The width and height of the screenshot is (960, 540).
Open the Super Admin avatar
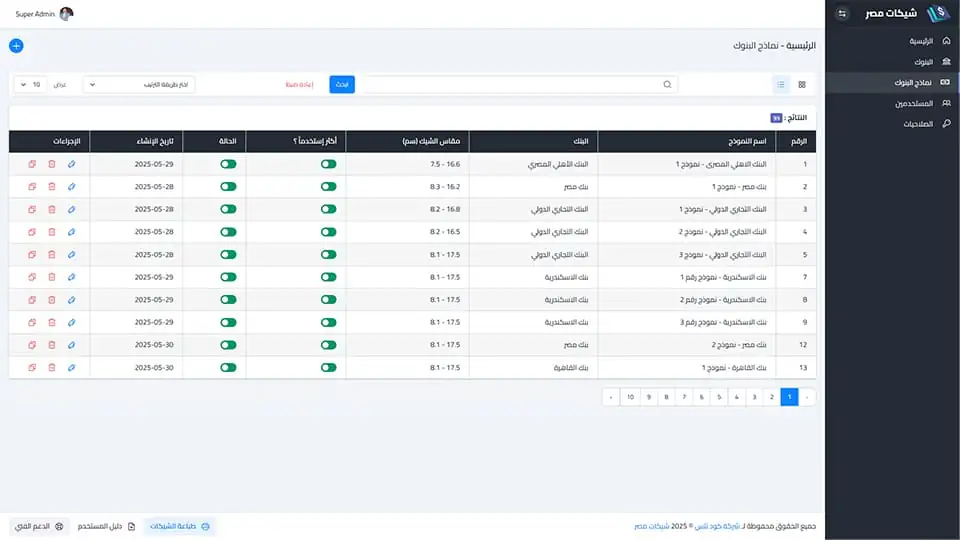[x=66, y=13]
